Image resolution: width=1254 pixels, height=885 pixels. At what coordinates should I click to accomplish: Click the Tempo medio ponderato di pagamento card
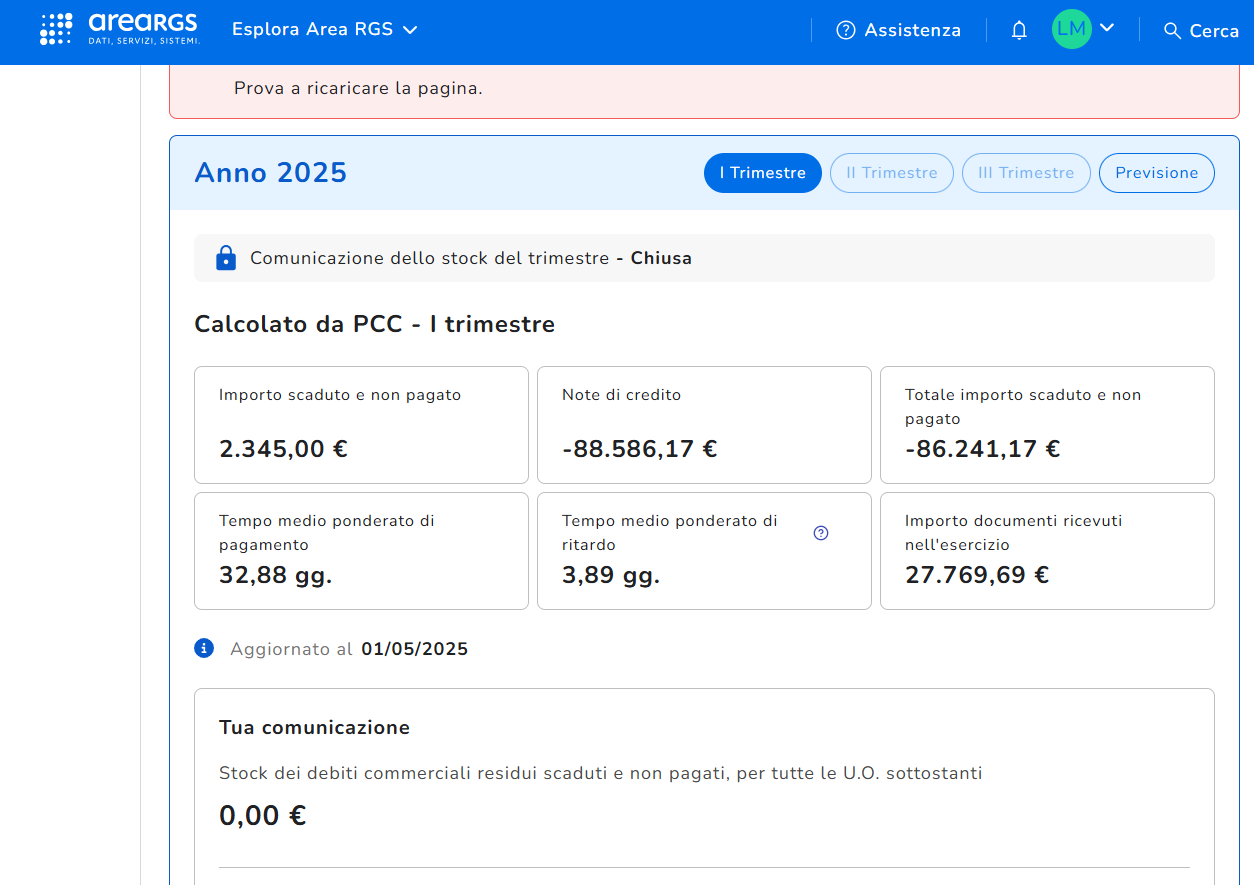click(x=361, y=551)
